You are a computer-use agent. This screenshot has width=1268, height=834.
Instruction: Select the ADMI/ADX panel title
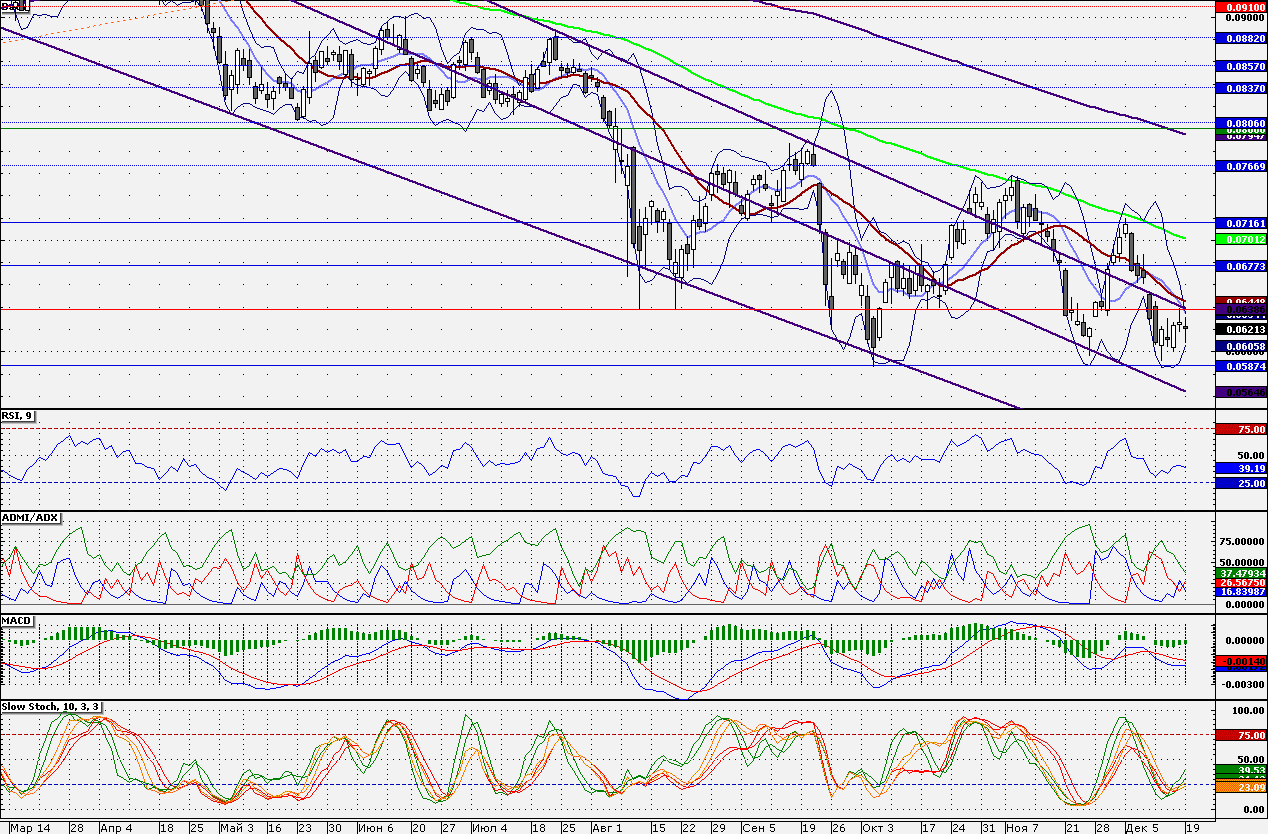[31, 517]
